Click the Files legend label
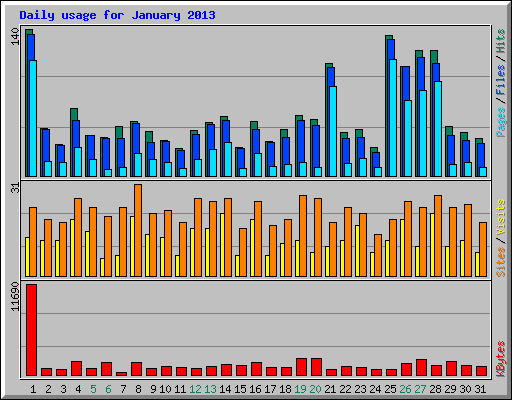This screenshot has width=512, height=400. pos(501,79)
